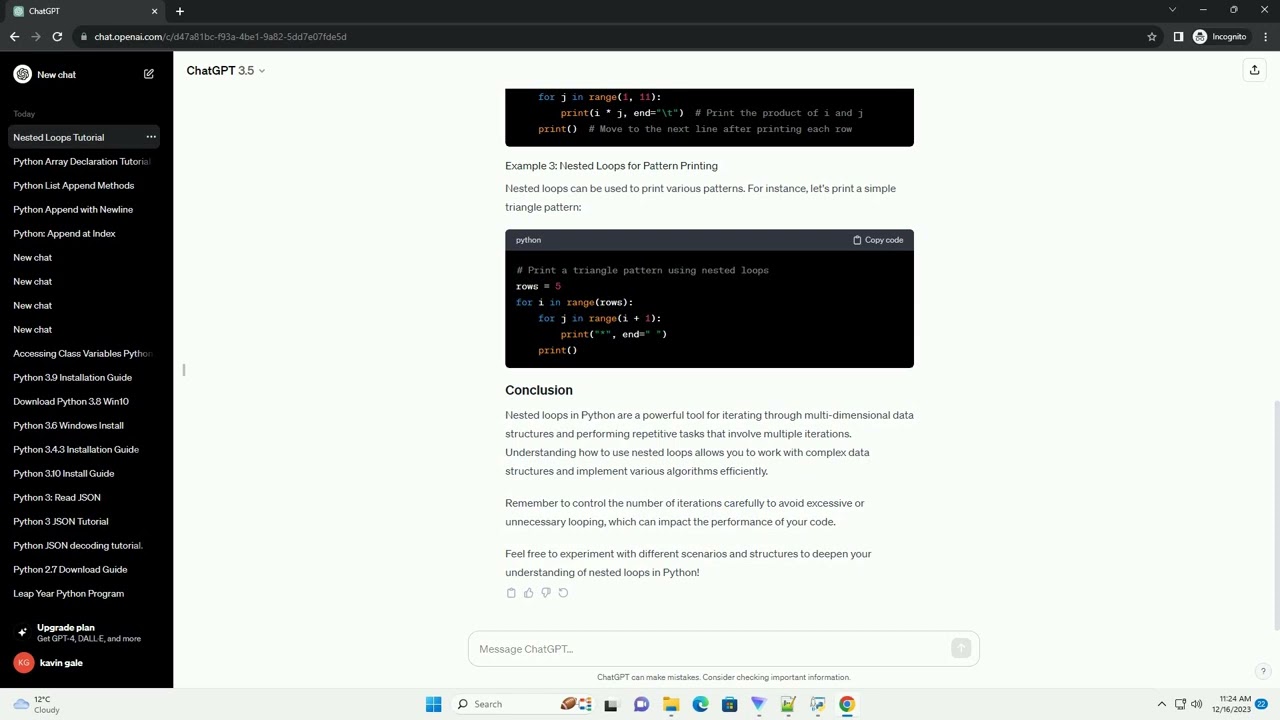Show hidden icons in the system tray
1280x720 pixels.
1161,704
